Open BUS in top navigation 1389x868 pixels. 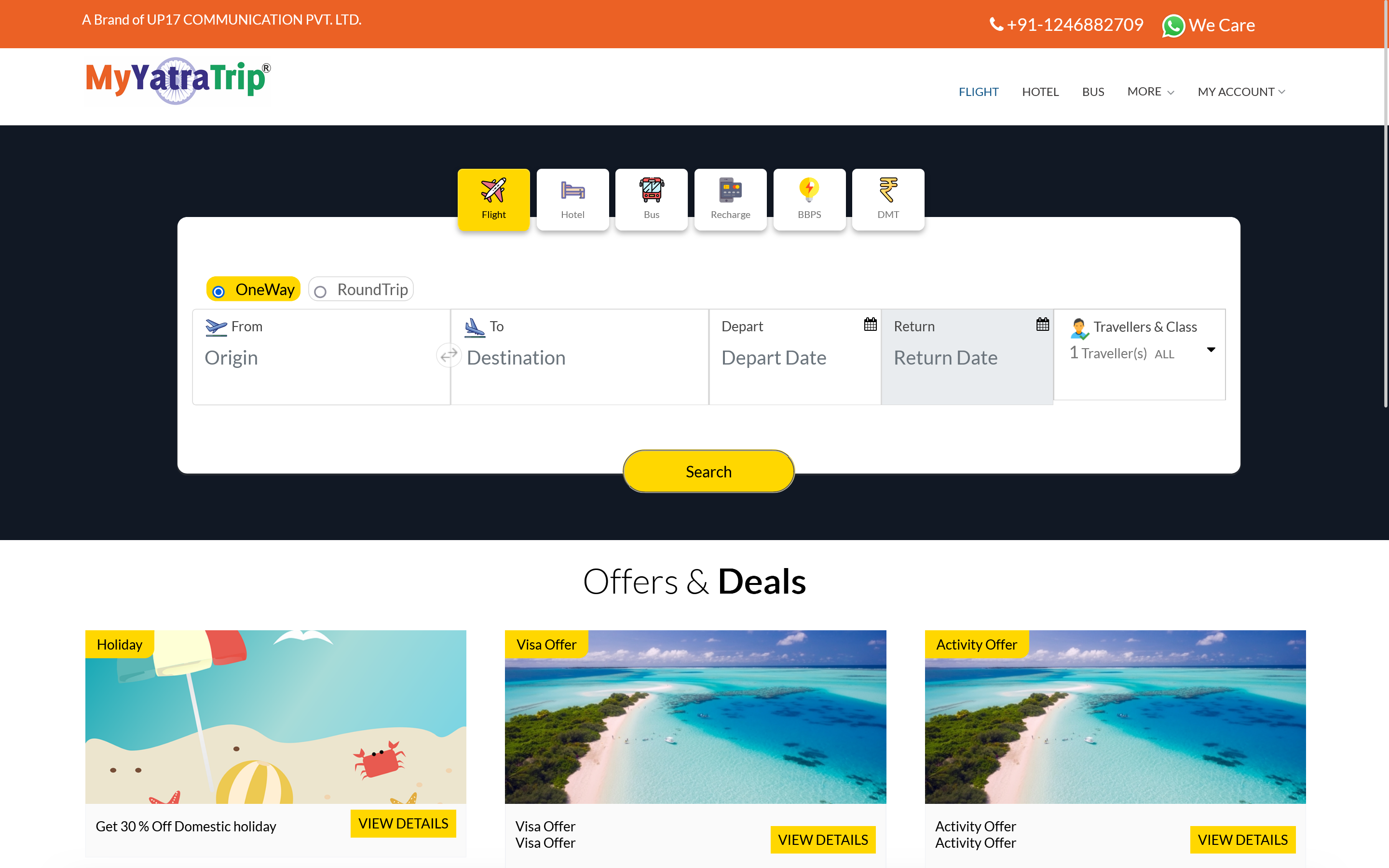[1093, 92]
